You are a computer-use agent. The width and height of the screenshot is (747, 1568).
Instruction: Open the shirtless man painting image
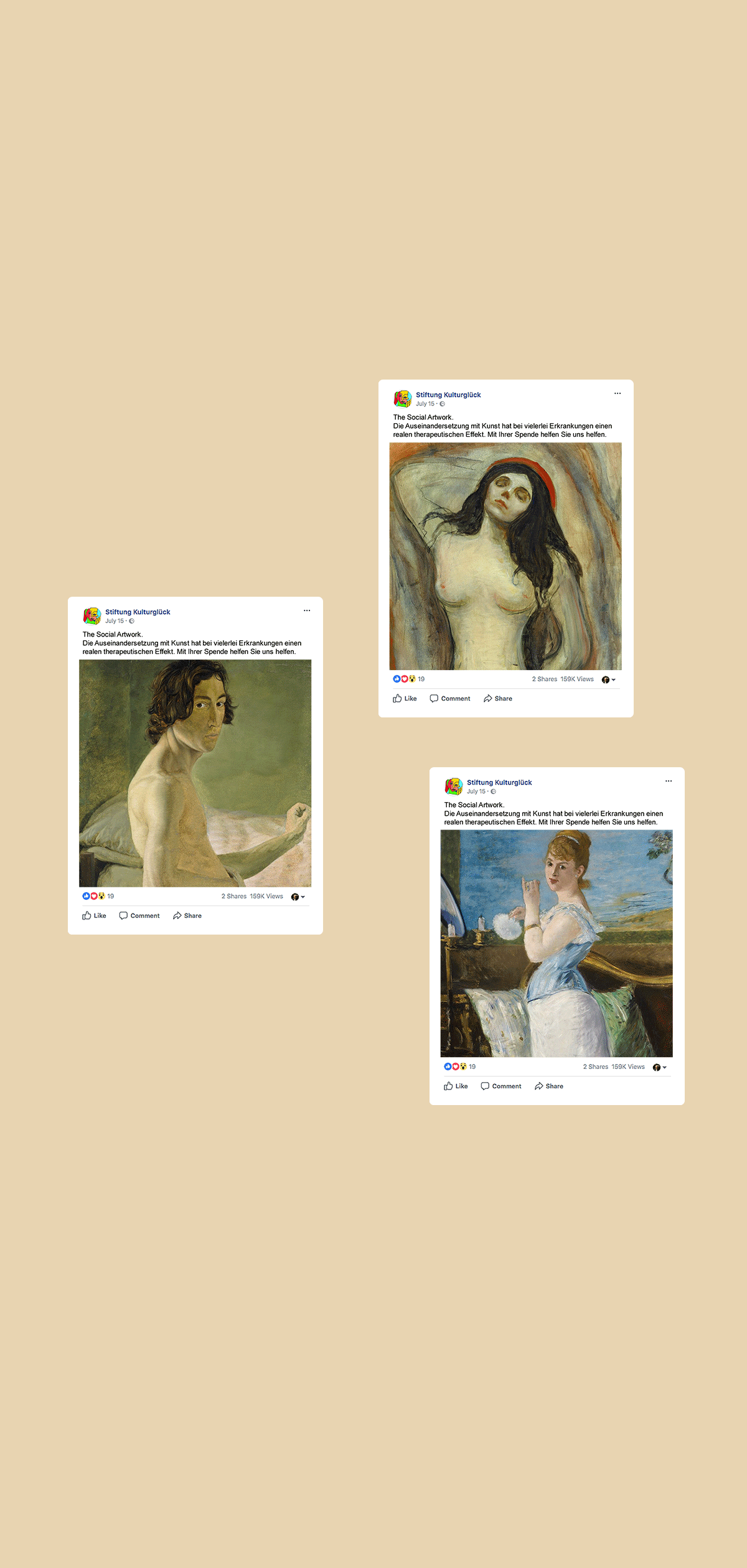coord(195,773)
